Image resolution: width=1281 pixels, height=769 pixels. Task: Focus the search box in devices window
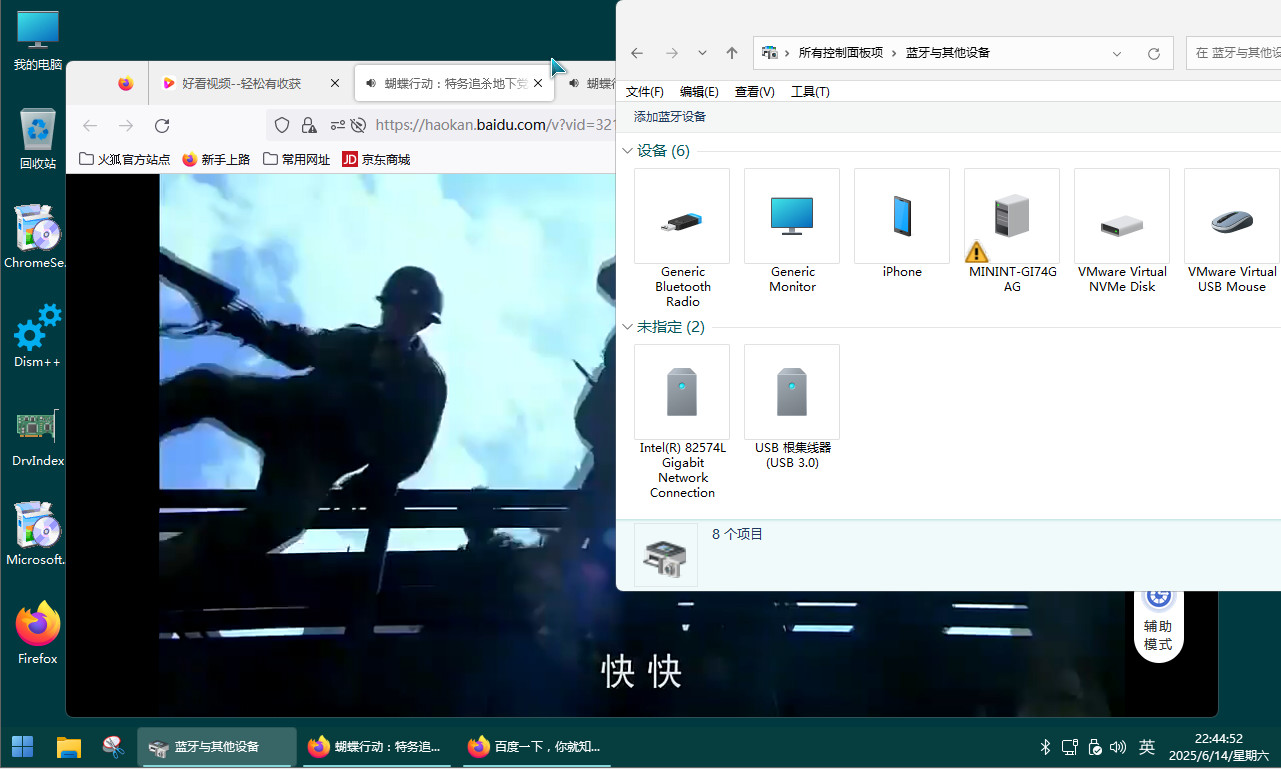point(1233,53)
